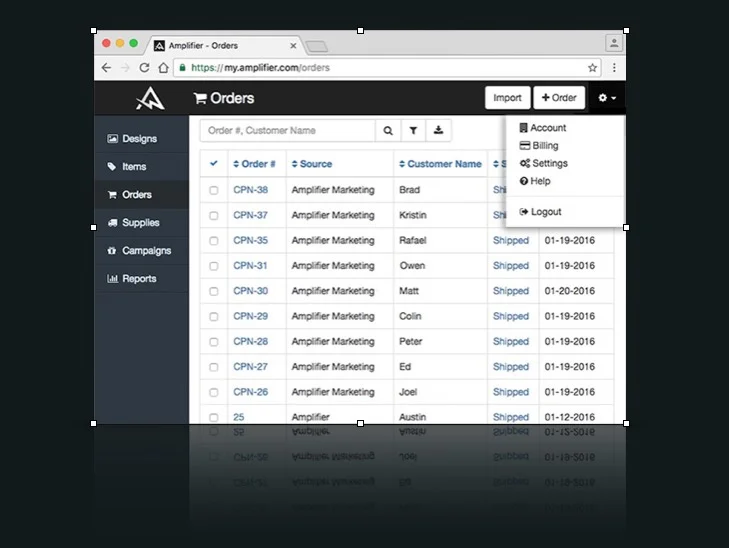729x548 pixels.
Task: Check the box for order CPN-28
Action: click(x=213, y=342)
